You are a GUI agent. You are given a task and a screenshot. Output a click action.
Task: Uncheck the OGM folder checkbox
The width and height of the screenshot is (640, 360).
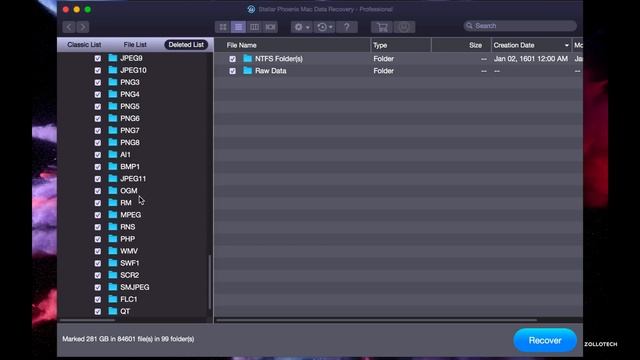(98, 191)
